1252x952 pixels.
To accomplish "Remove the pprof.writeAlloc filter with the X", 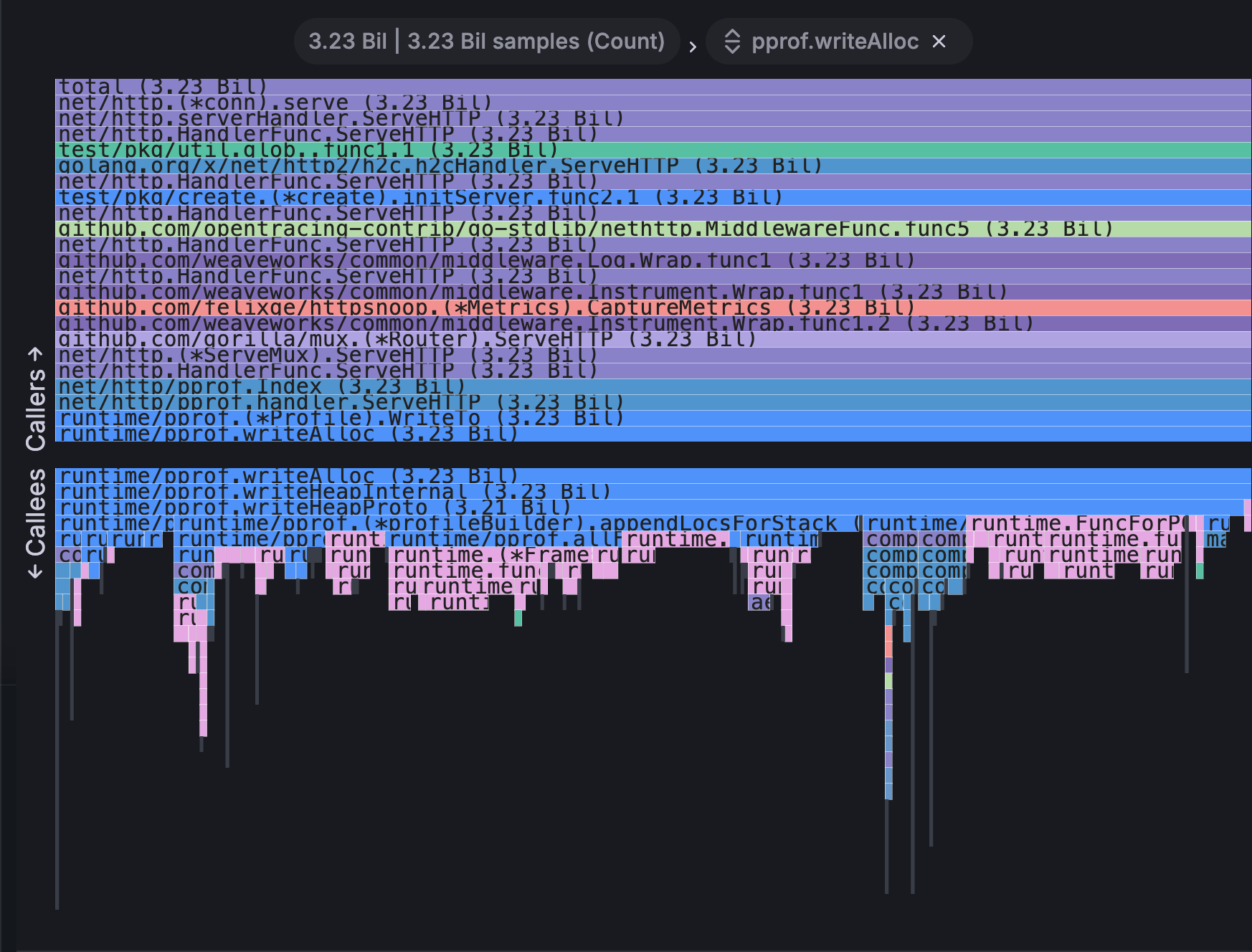I will click(x=939, y=42).
